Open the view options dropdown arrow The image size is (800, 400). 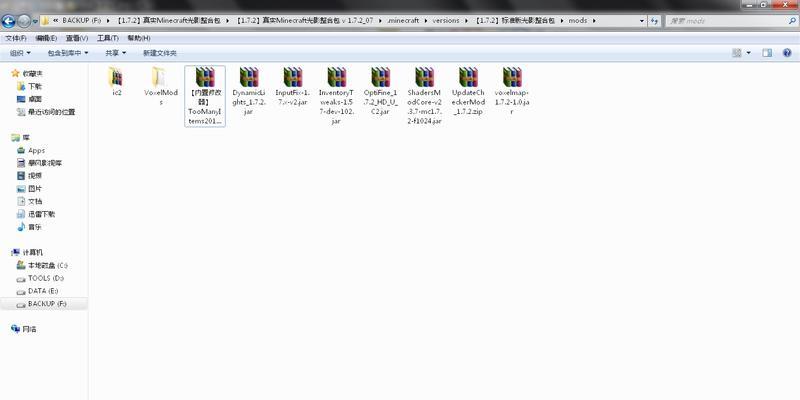click(x=748, y=53)
